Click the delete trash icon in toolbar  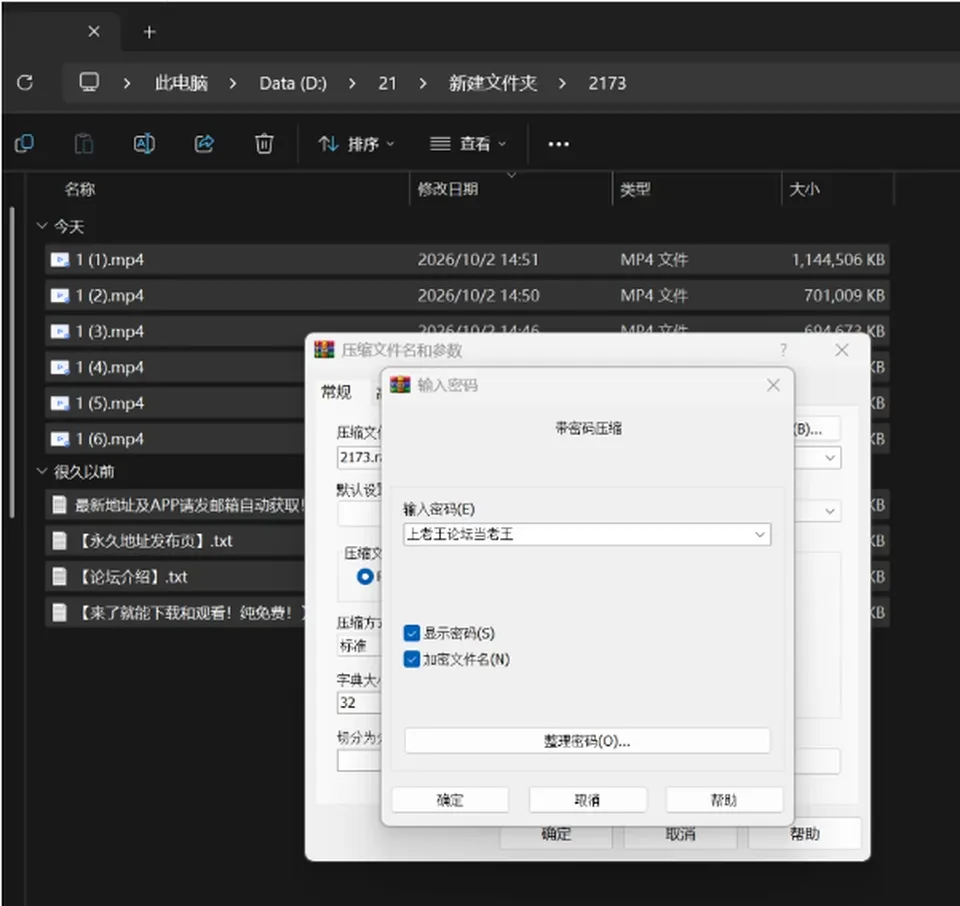click(264, 144)
